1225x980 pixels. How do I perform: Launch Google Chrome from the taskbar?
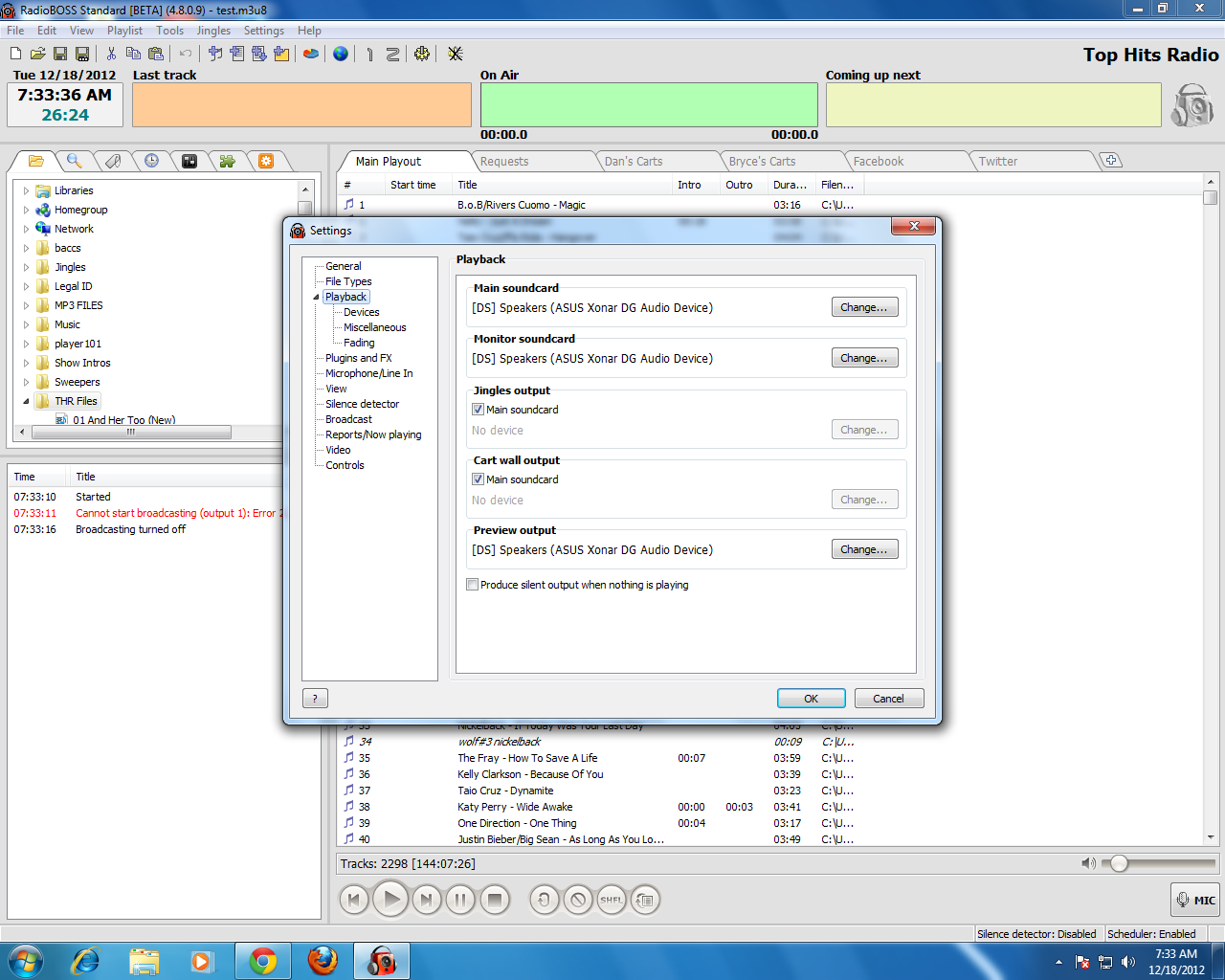click(x=263, y=960)
